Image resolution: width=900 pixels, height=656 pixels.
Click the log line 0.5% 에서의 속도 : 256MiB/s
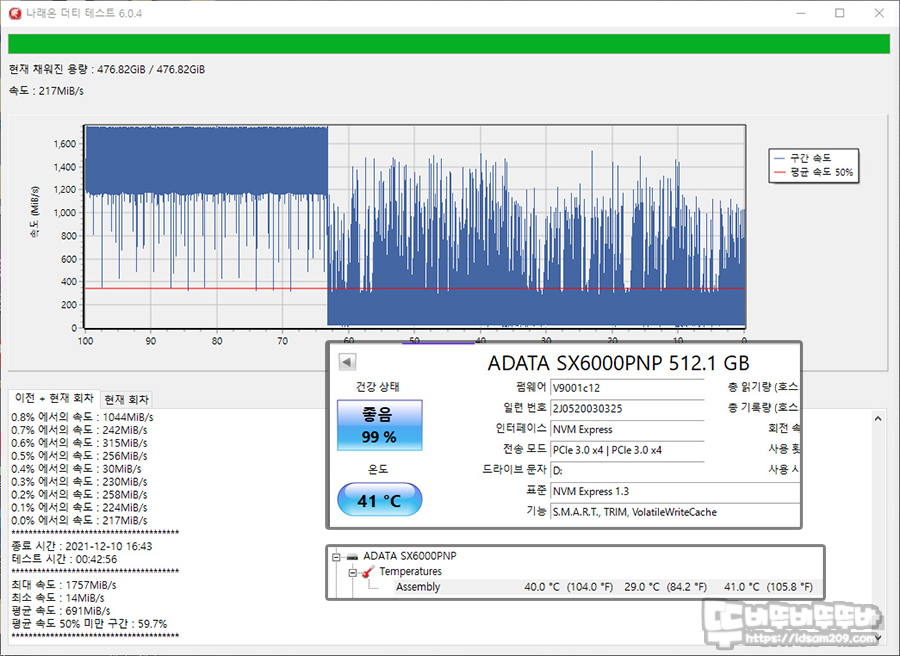(79, 456)
